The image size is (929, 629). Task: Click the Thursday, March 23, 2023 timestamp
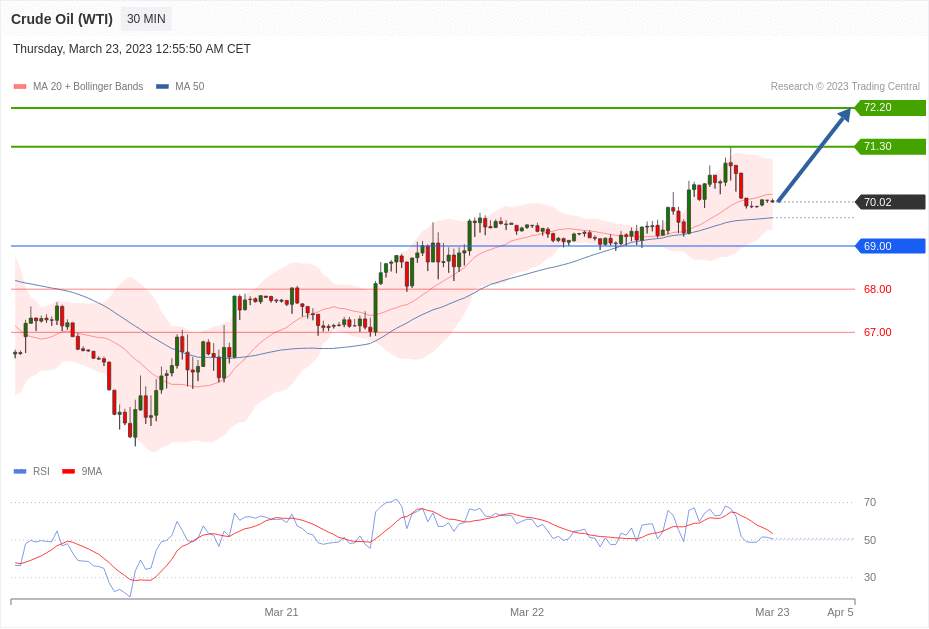click(132, 49)
